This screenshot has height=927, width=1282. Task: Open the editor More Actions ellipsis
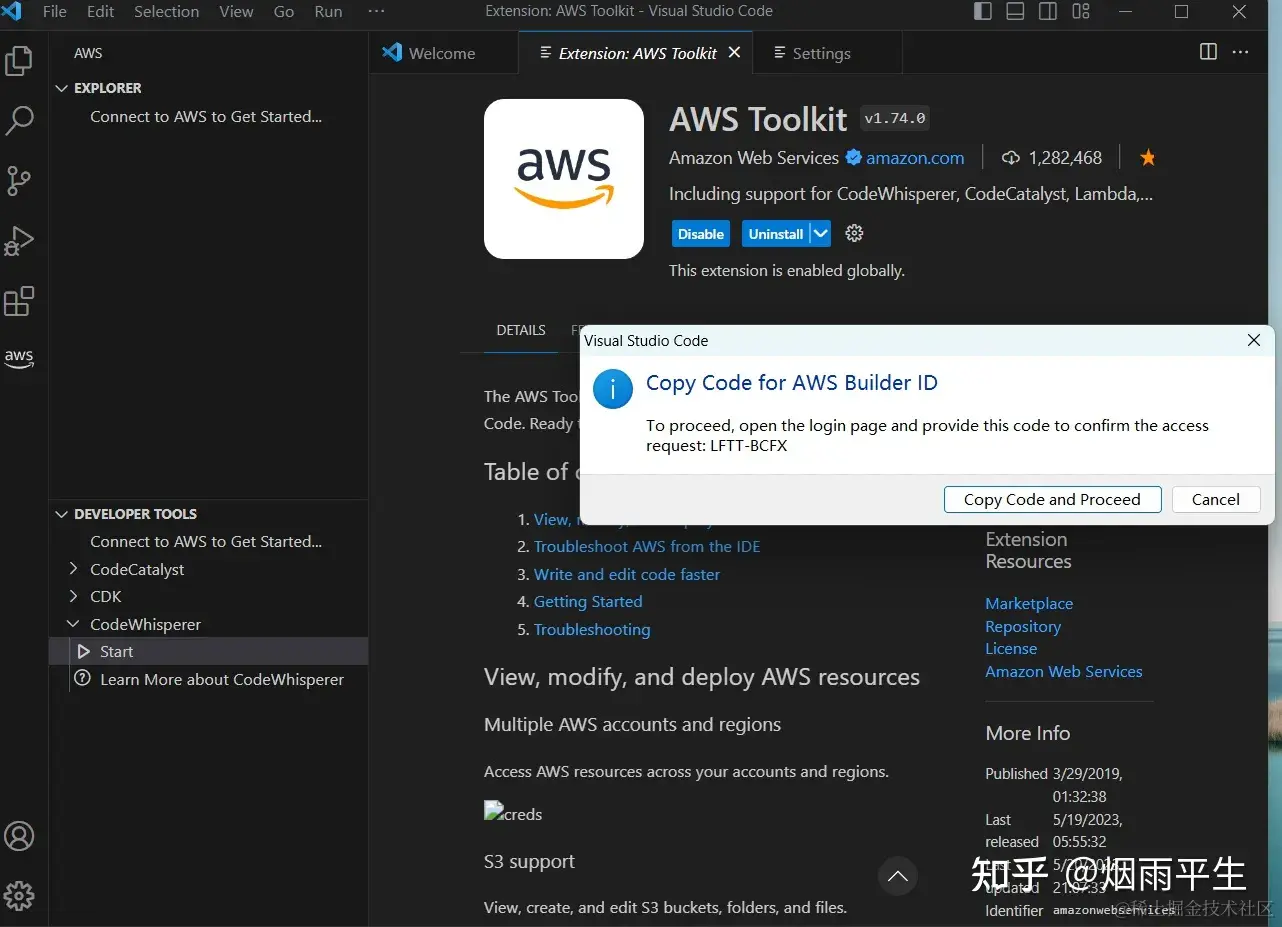1241,52
